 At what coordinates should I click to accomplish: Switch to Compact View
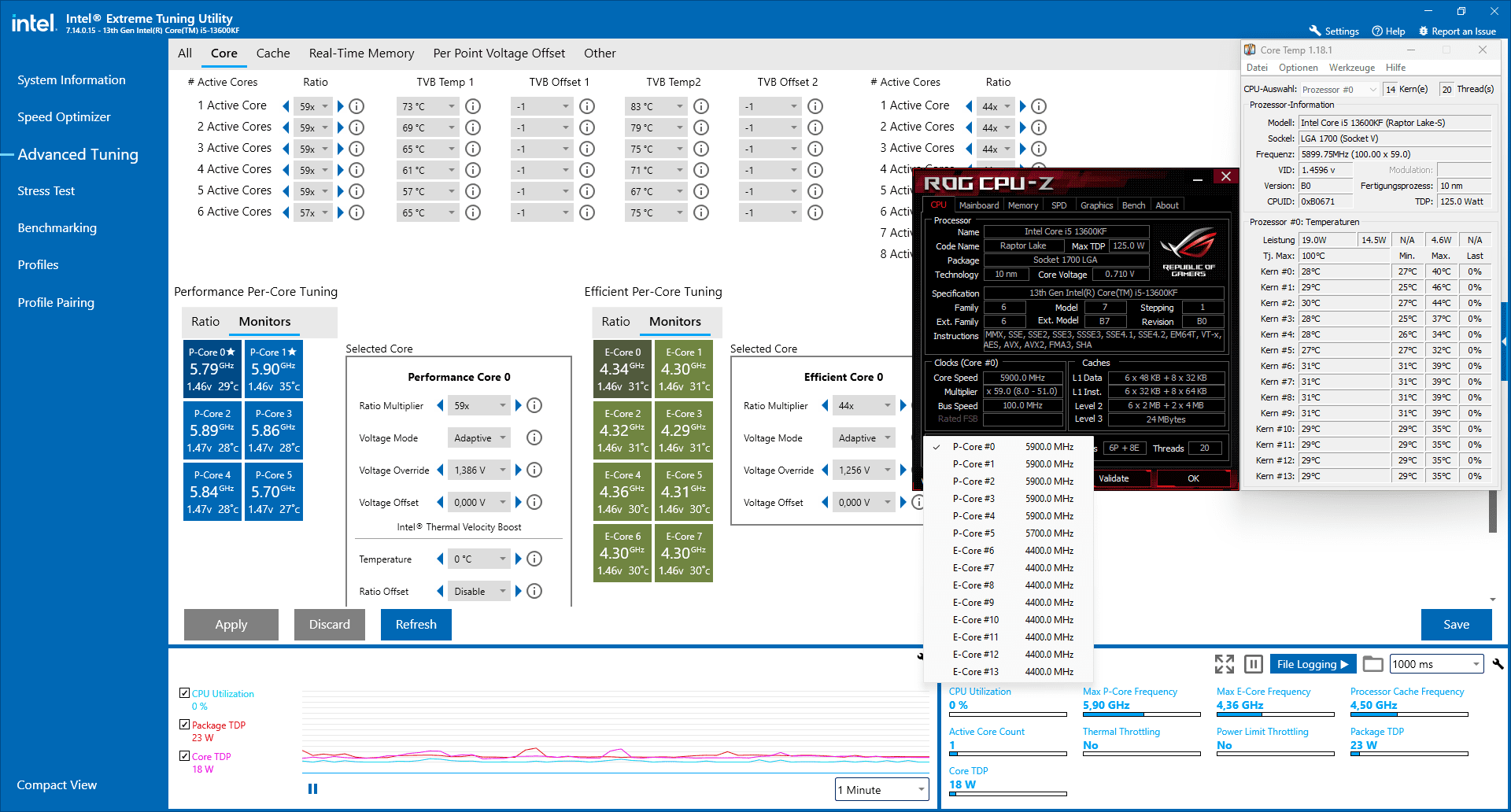57,785
